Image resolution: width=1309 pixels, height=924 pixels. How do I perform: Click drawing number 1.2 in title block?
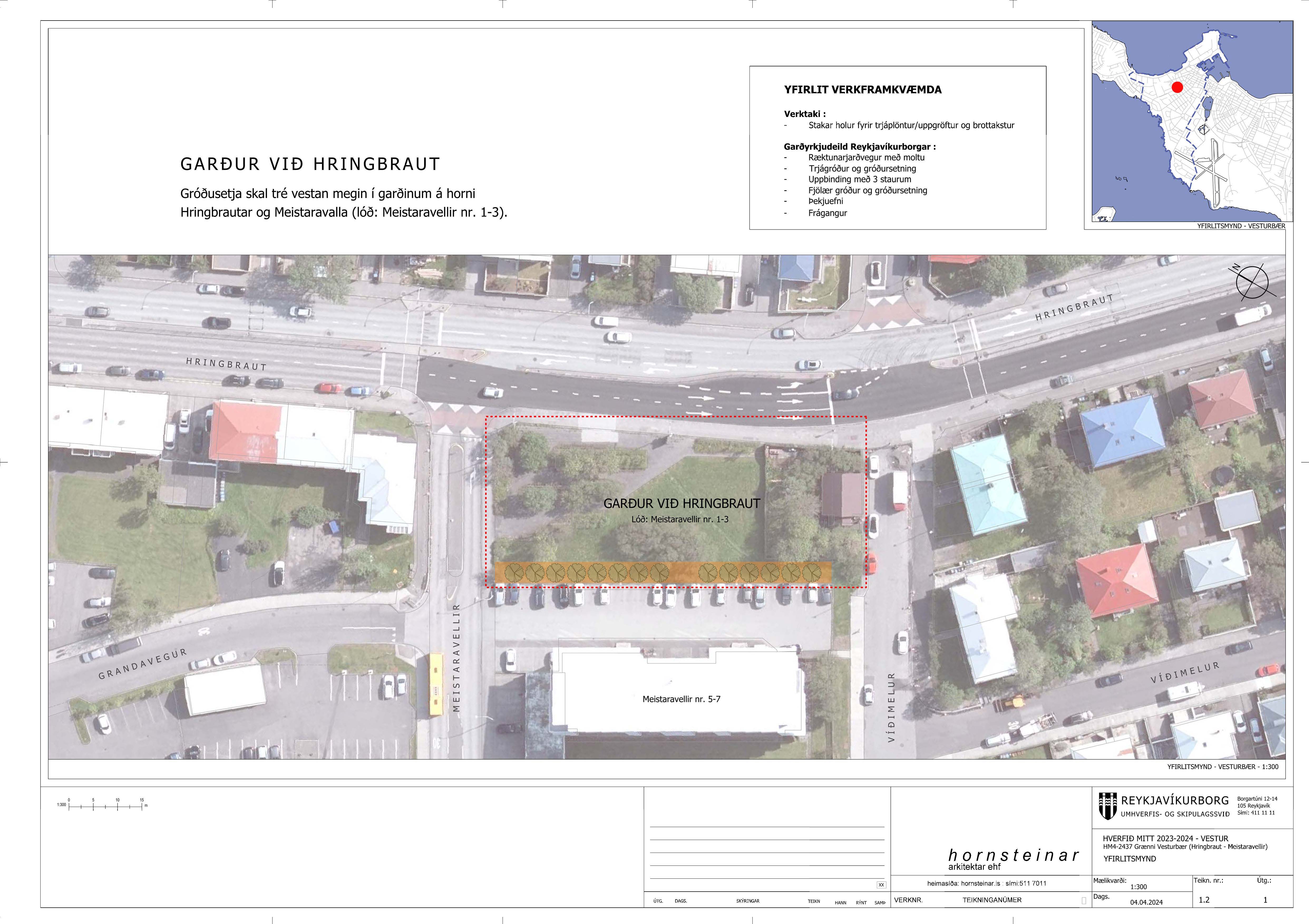(x=1204, y=900)
